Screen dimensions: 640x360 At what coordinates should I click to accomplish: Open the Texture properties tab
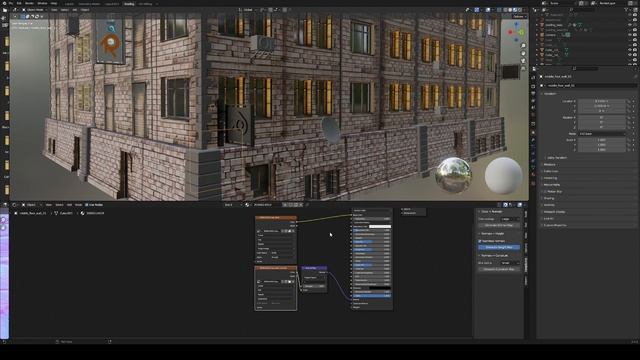533,183
